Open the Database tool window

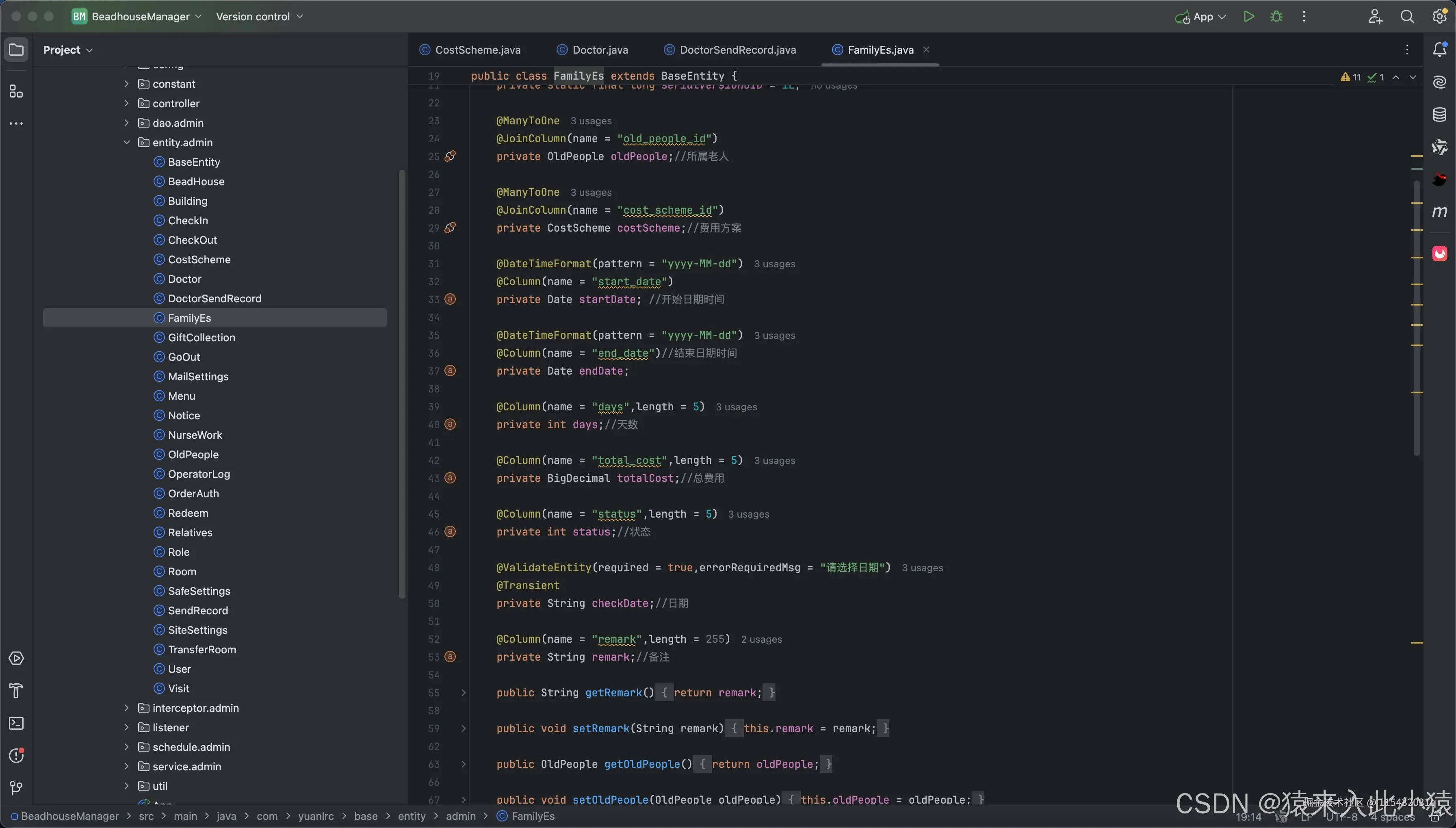[1439, 115]
